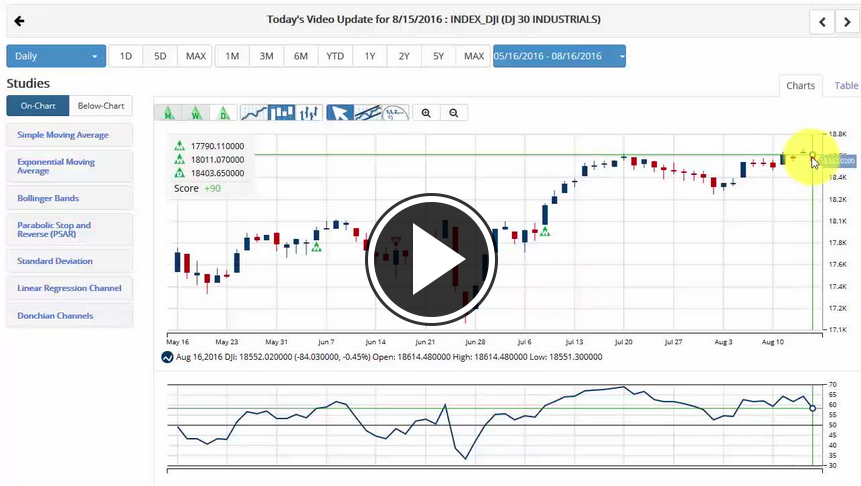The width and height of the screenshot is (861, 486).
Task: Switch to the On-Chart studies tab
Action: coord(38,105)
